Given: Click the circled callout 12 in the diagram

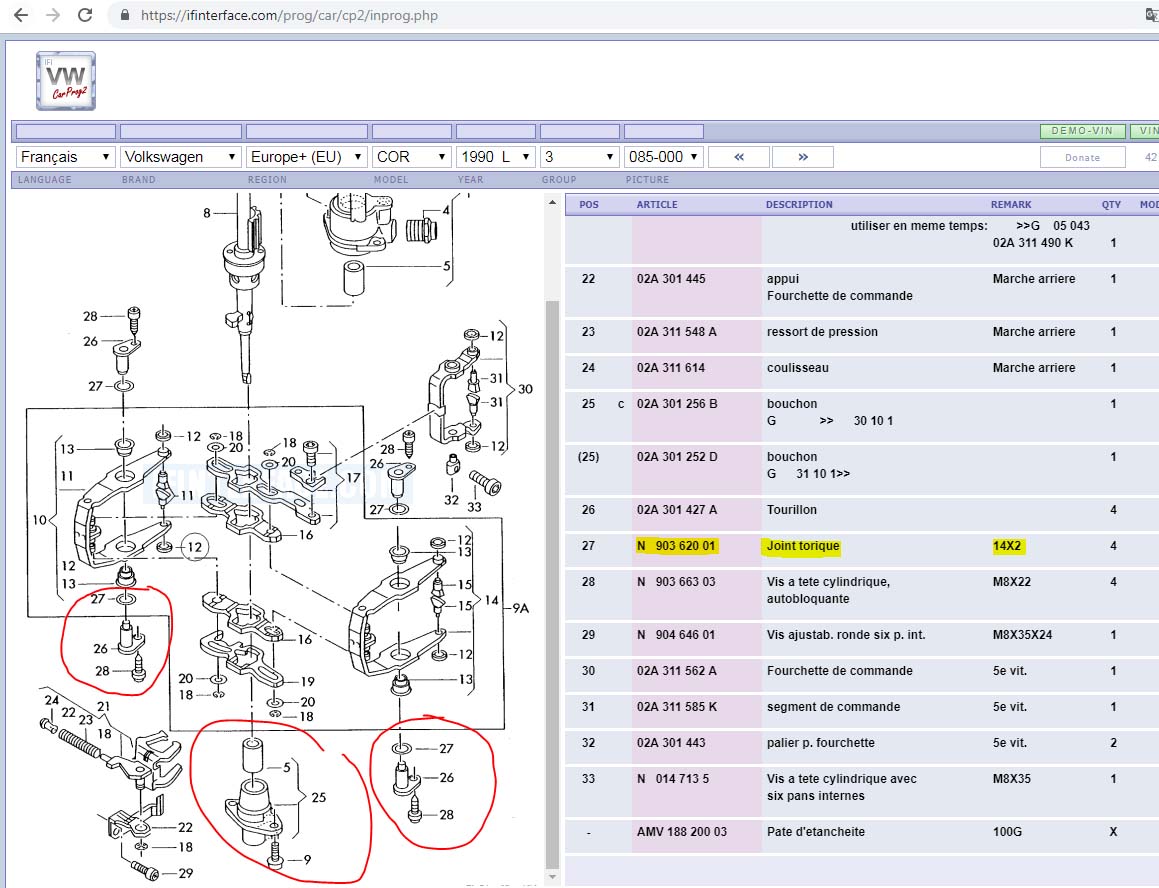Looking at the screenshot, I should click(195, 547).
